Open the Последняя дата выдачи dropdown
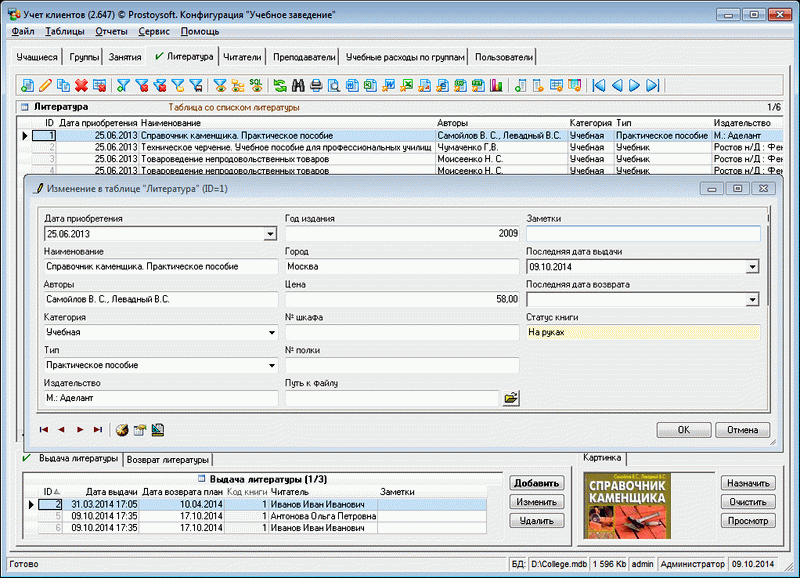 pyautogui.click(x=752, y=267)
